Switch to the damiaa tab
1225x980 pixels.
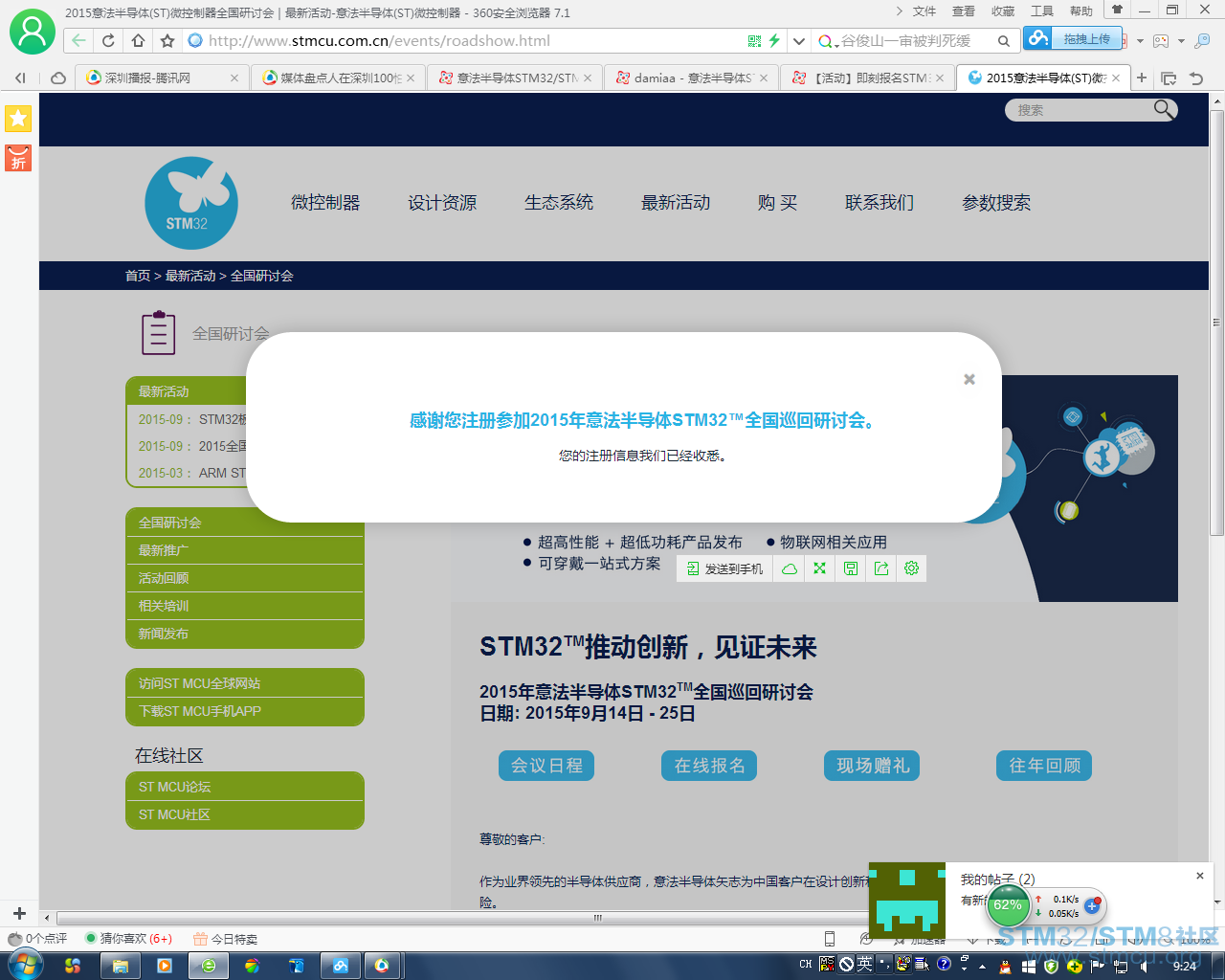click(691, 78)
